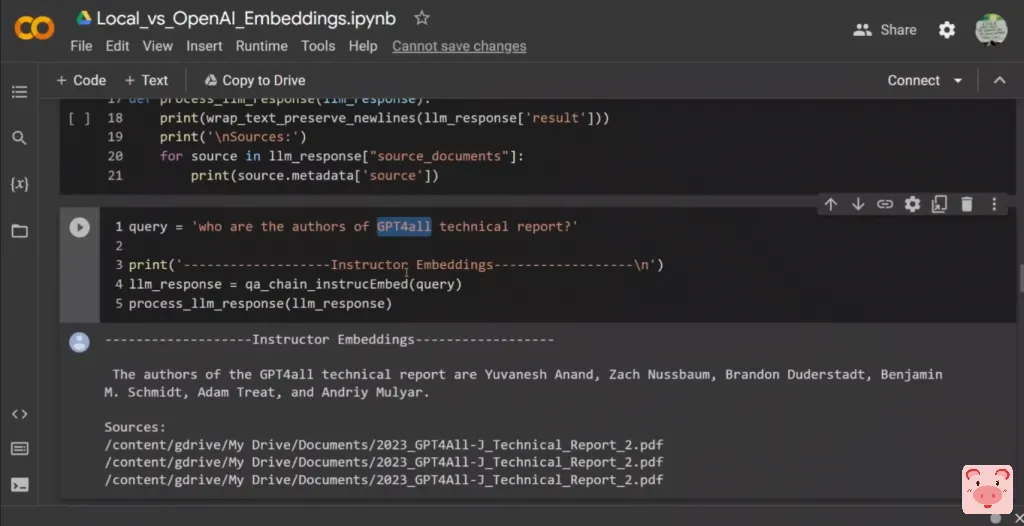Click the first GPT4All-J_Technical_Report_2.pdf path
Viewport: 1024px width, 526px height.
click(x=384, y=445)
